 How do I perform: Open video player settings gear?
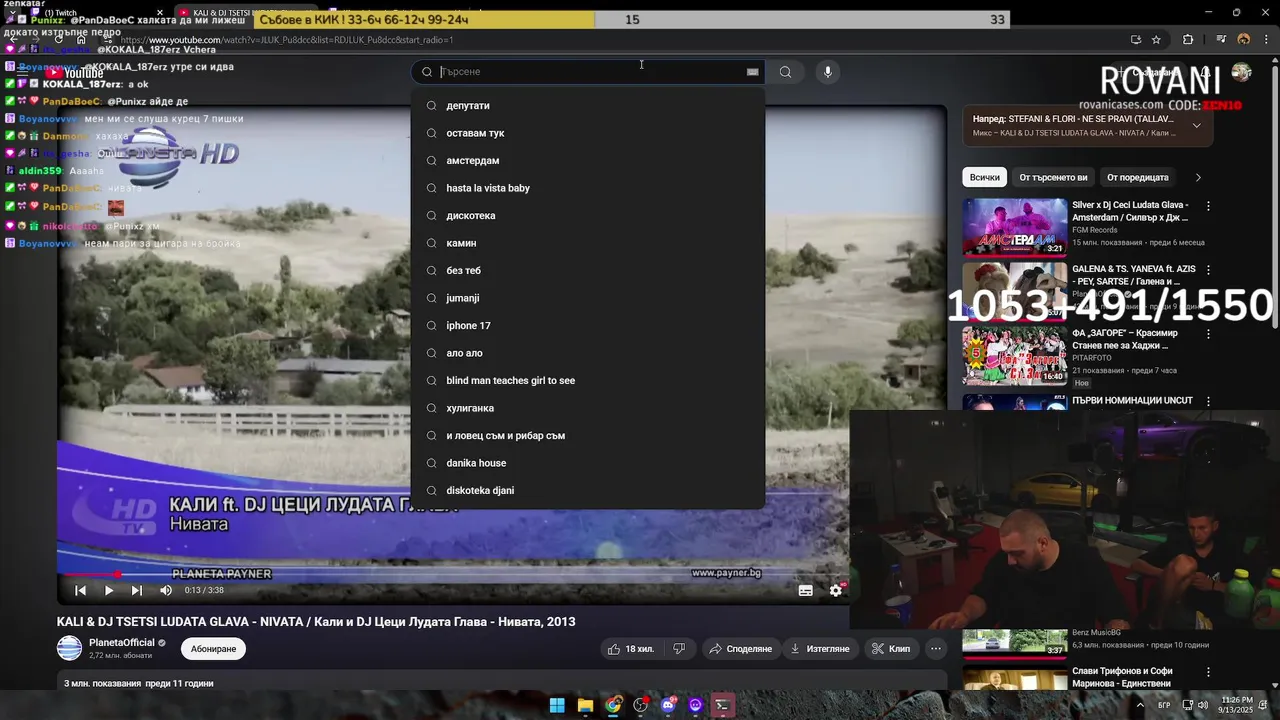[835, 591]
